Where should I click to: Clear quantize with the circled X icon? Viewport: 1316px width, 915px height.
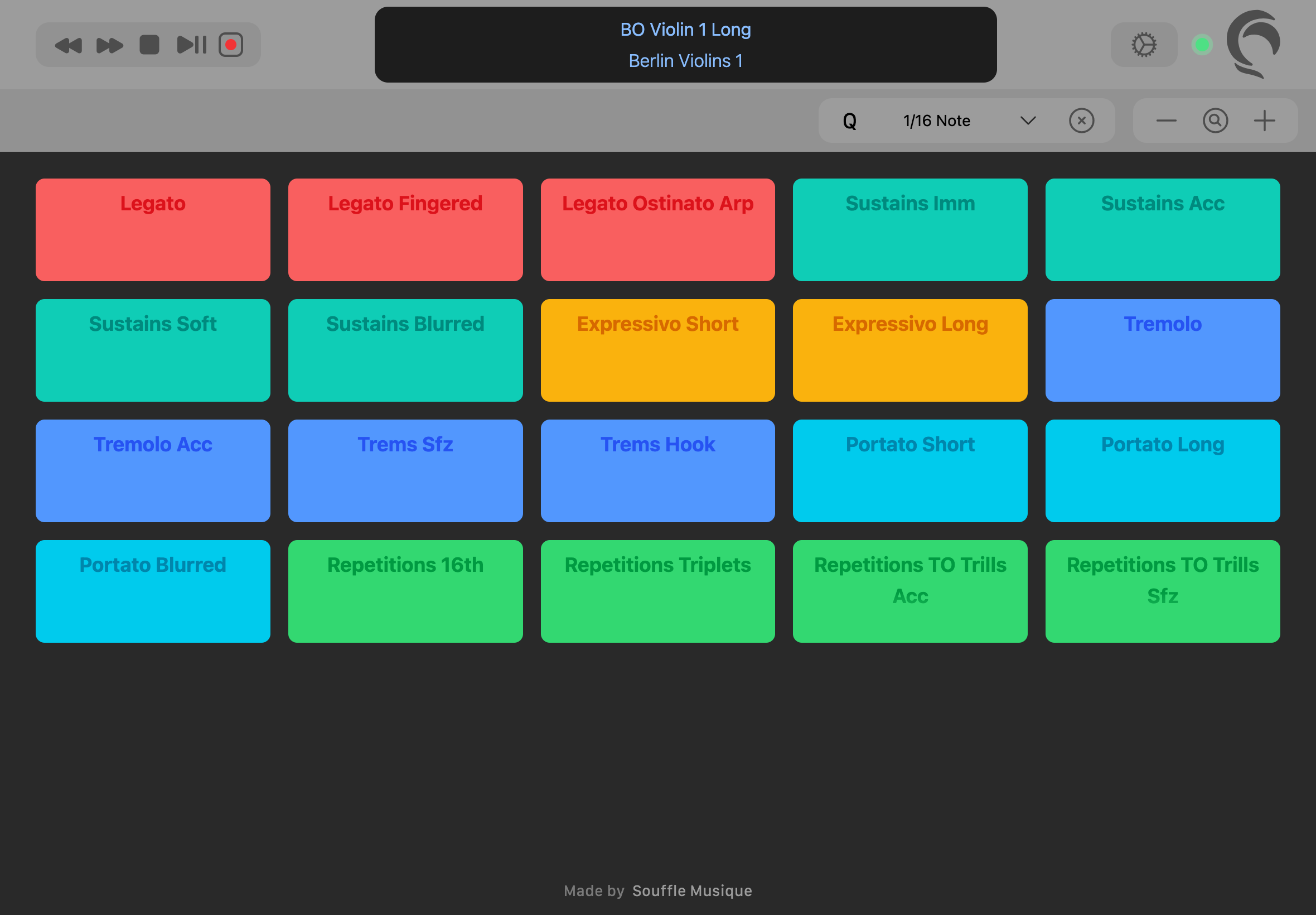[x=1082, y=121]
